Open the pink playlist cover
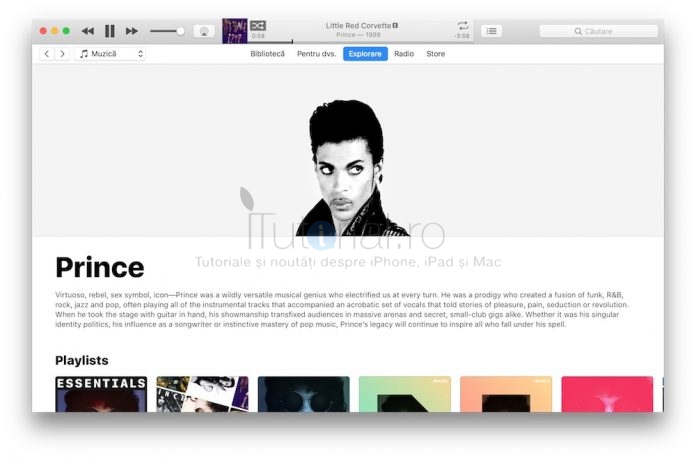696x458 pixels. click(x=607, y=394)
